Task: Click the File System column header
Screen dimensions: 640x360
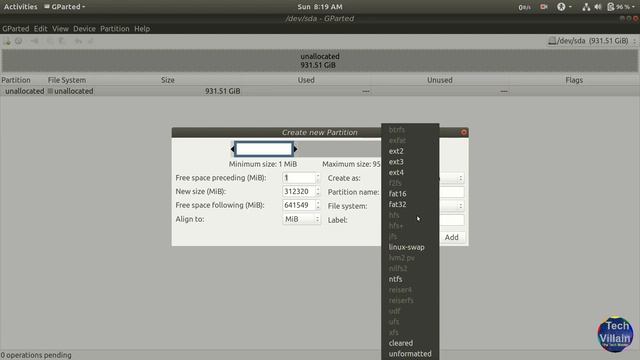Action: point(67,80)
